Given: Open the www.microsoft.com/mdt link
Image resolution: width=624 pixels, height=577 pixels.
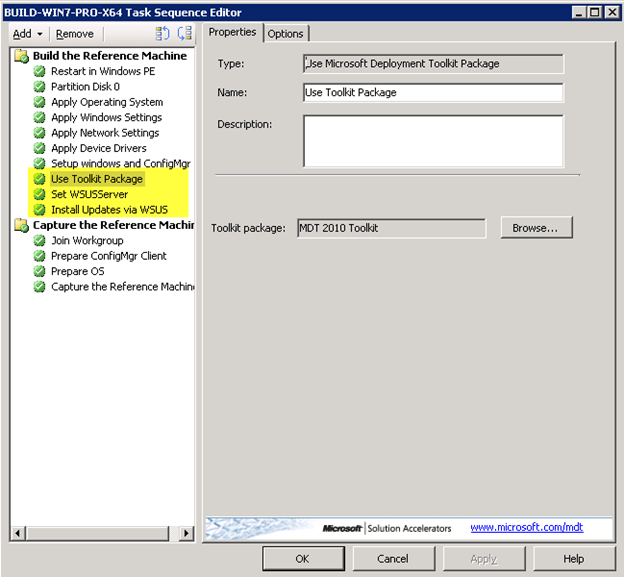Looking at the screenshot, I should [526, 527].
